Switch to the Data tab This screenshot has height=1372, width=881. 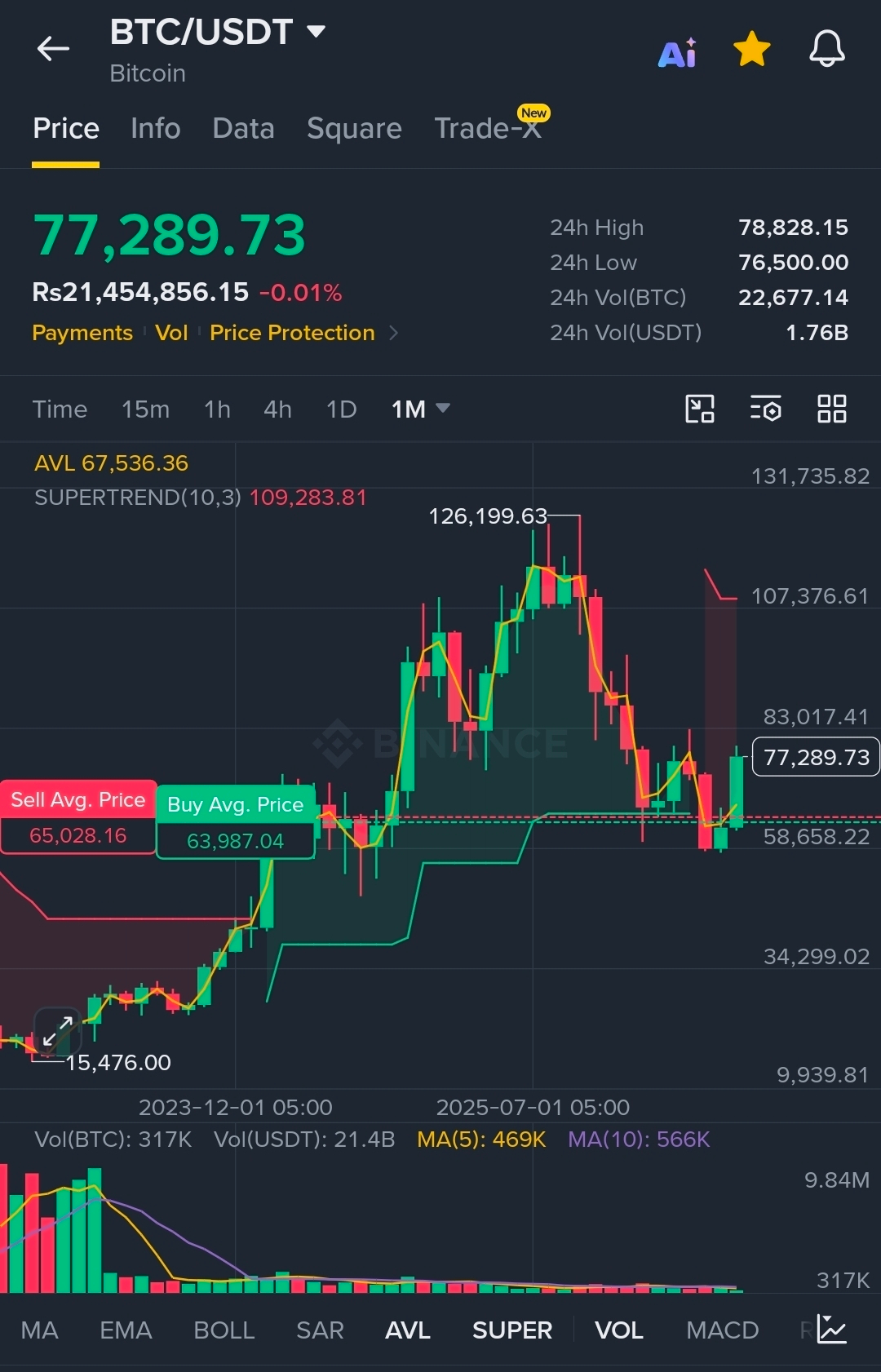pos(243,128)
